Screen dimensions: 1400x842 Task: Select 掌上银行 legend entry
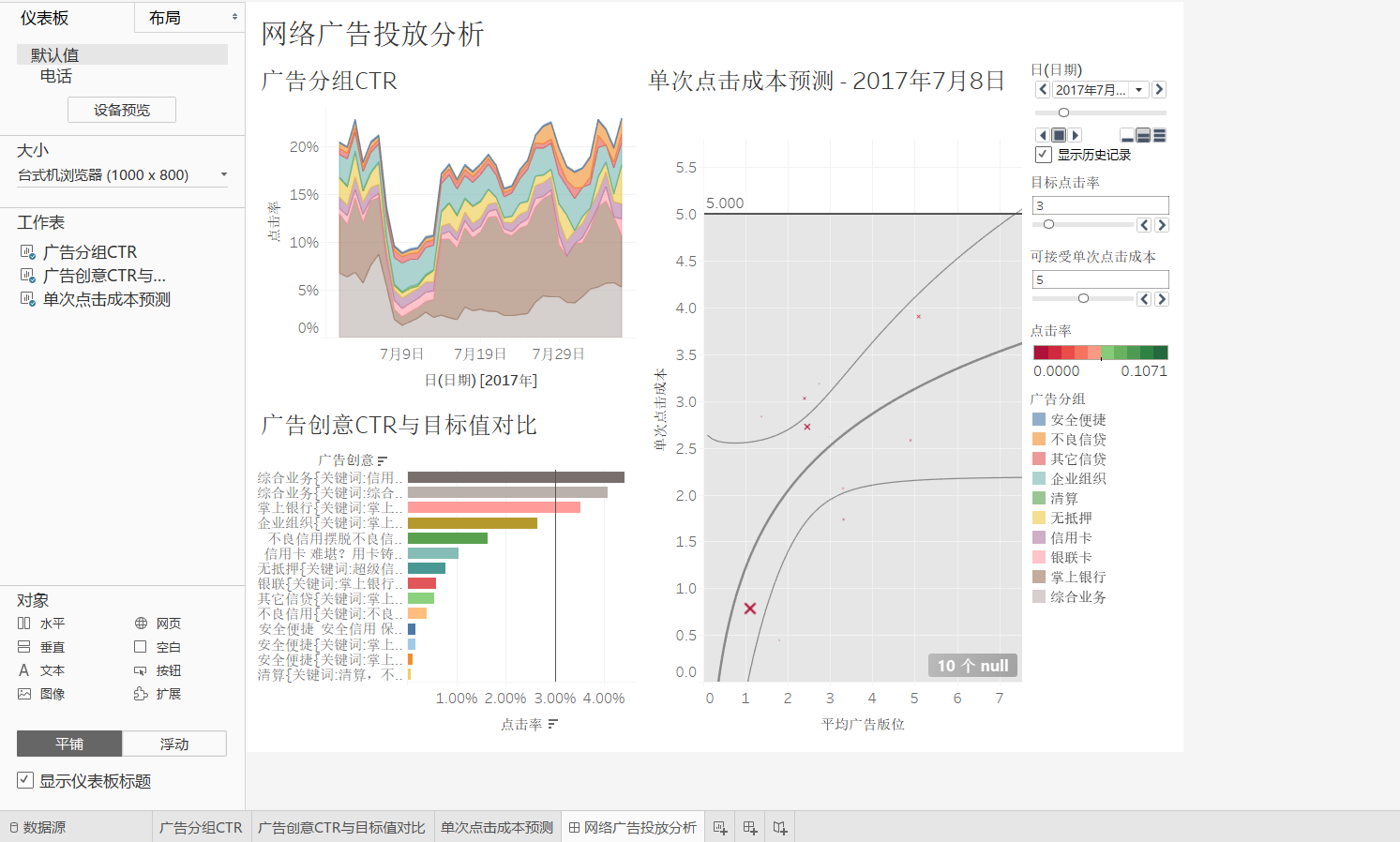point(1069,577)
